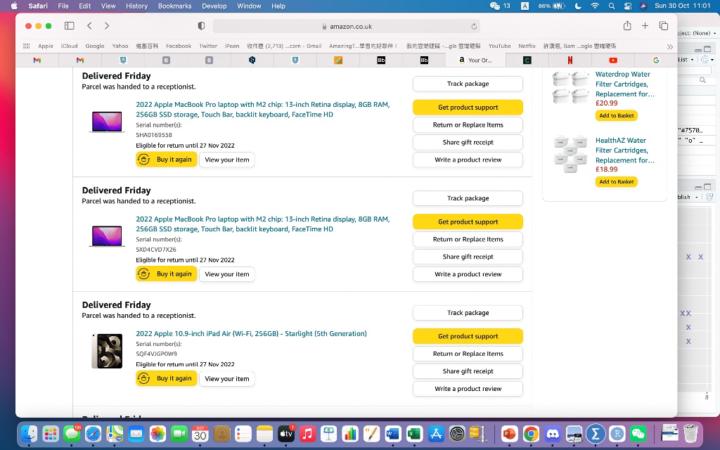
Task: Toggle the Do Not Disturb moon icon
Action: click(578, 6)
